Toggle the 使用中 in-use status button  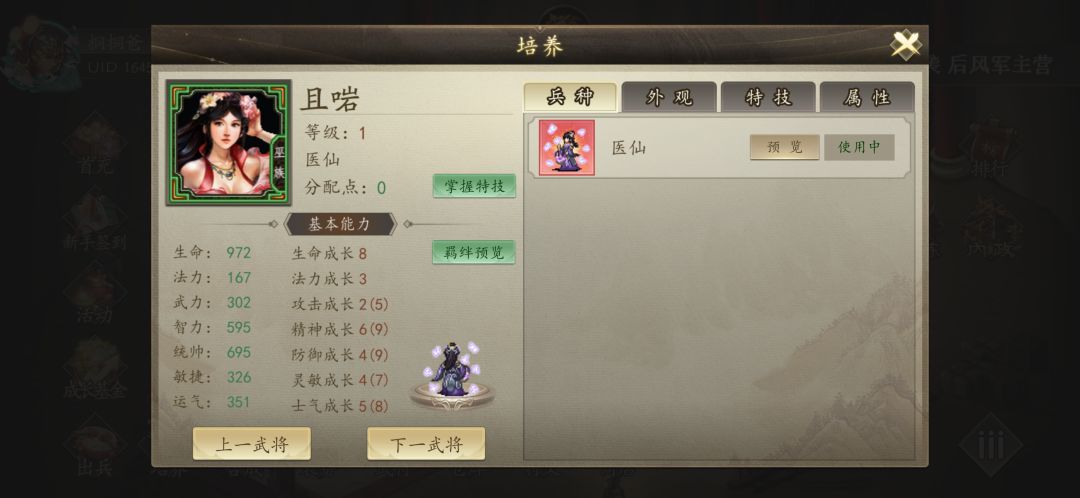(859, 147)
